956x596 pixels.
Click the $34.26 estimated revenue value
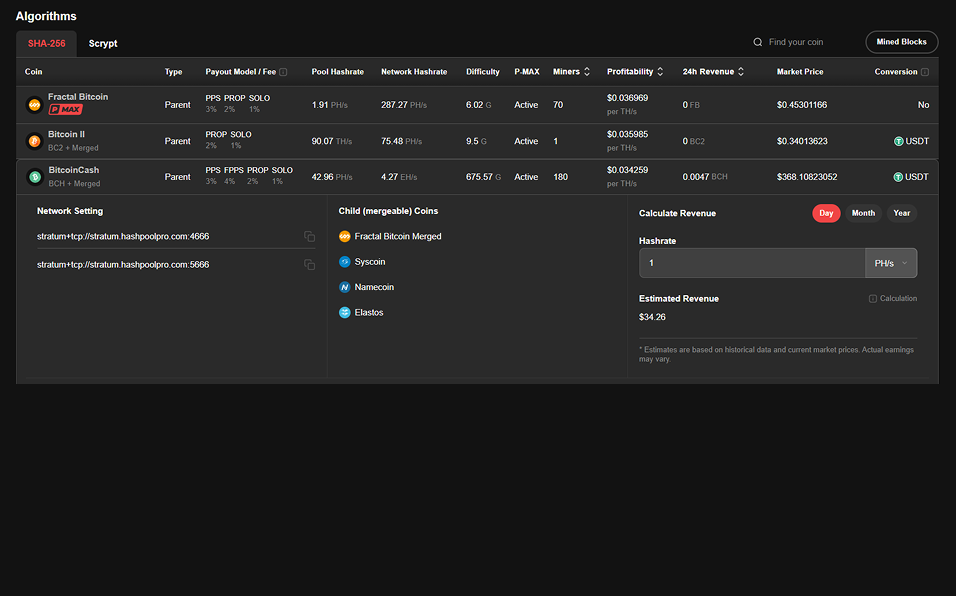click(652, 317)
